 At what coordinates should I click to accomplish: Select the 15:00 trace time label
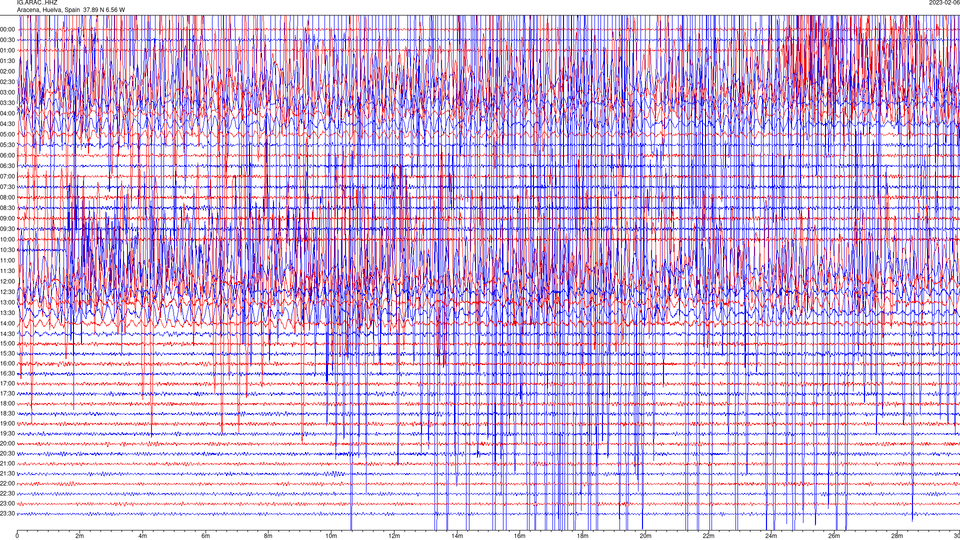[7, 343]
